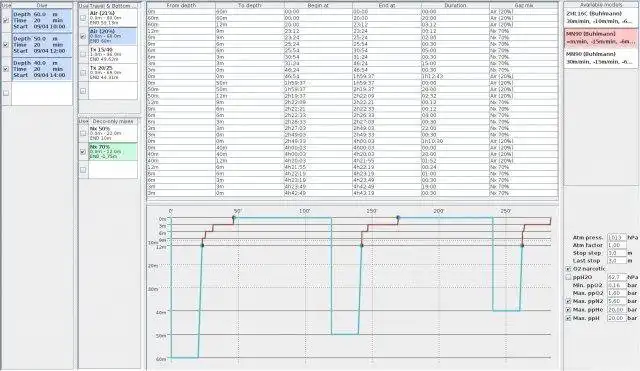The width and height of the screenshot is (640, 371).
Task: Click the Stop step value field
Action: [x=616, y=253]
